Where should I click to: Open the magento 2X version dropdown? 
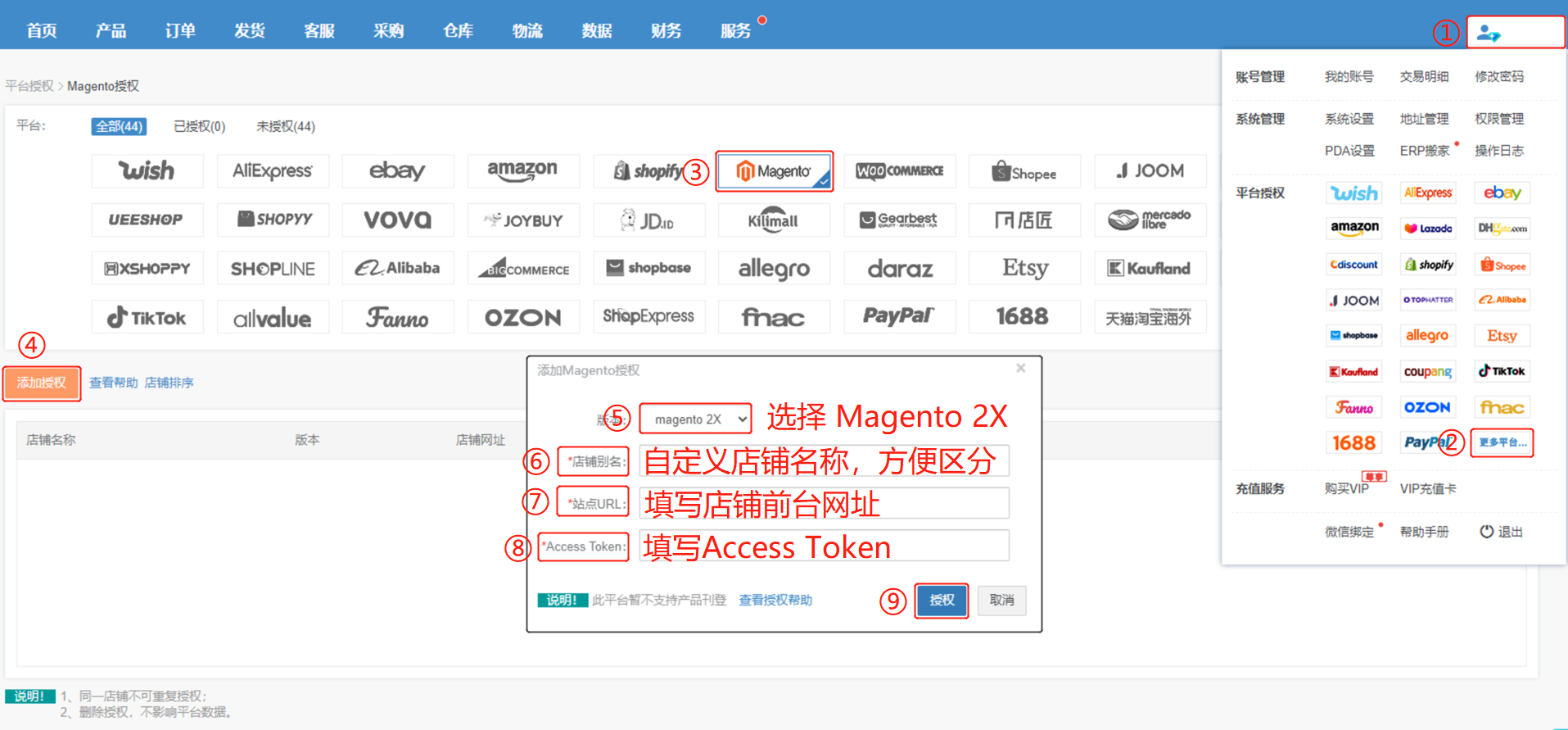click(x=695, y=419)
